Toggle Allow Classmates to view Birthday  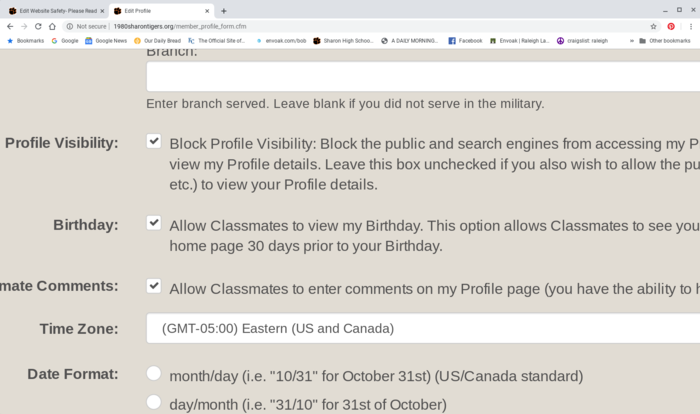point(154,222)
